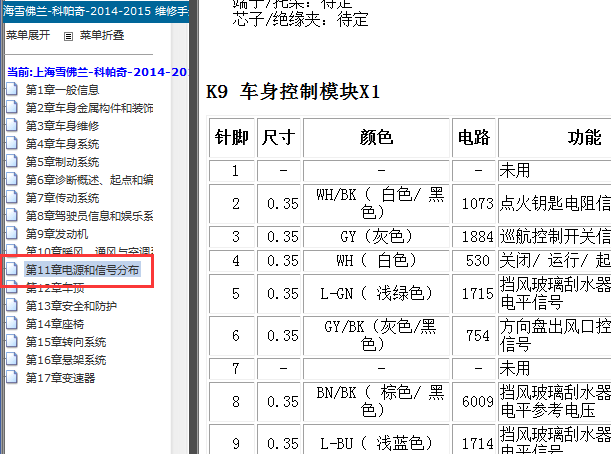Click page icon beside 第3章车身维修

click(12, 125)
